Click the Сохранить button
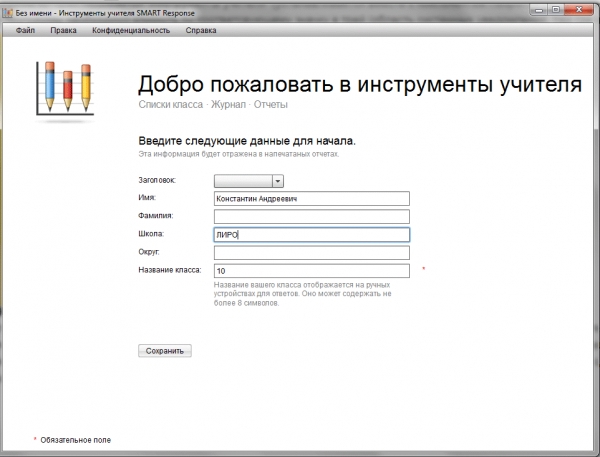This screenshot has width=600, height=457. [x=165, y=351]
